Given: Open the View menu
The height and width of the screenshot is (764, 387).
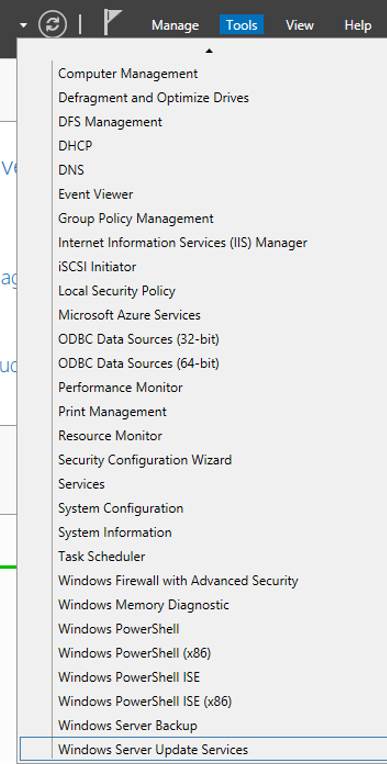Looking at the screenshot, I should (299, 25).
